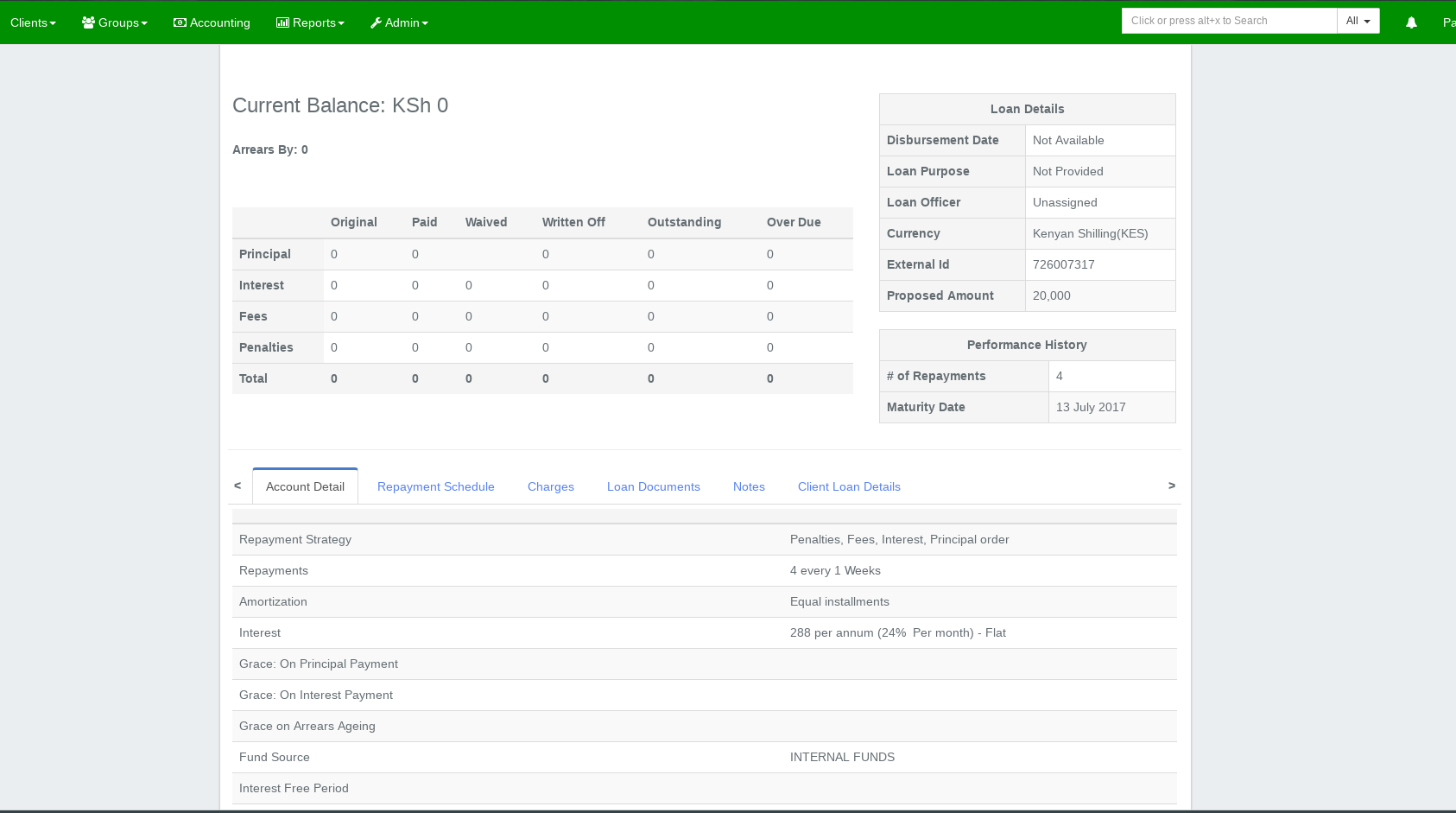
Task: Click the notification bell icon
Action: (x=1411, y=22)
